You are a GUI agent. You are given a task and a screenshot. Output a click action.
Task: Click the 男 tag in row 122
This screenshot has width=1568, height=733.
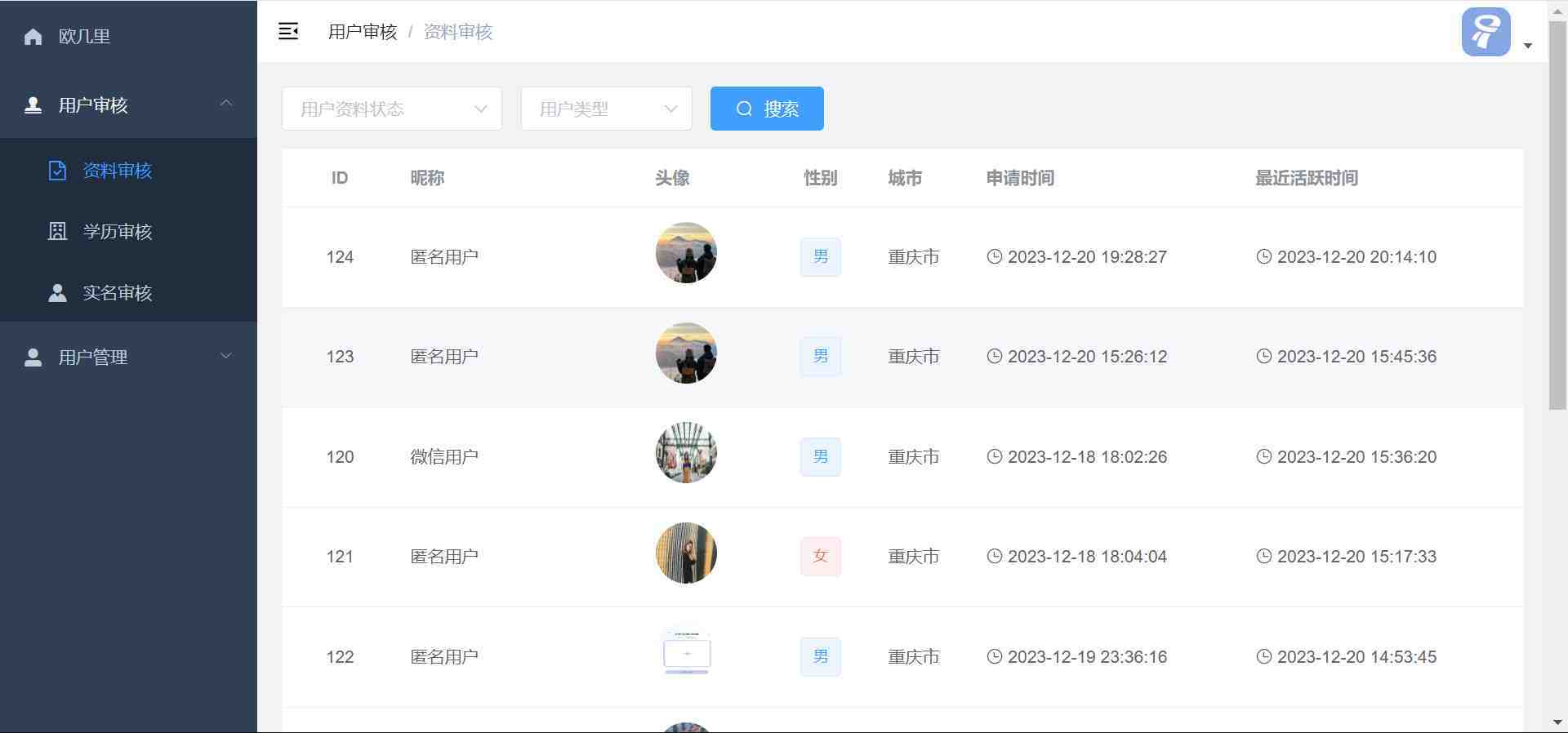pos(821,656)
